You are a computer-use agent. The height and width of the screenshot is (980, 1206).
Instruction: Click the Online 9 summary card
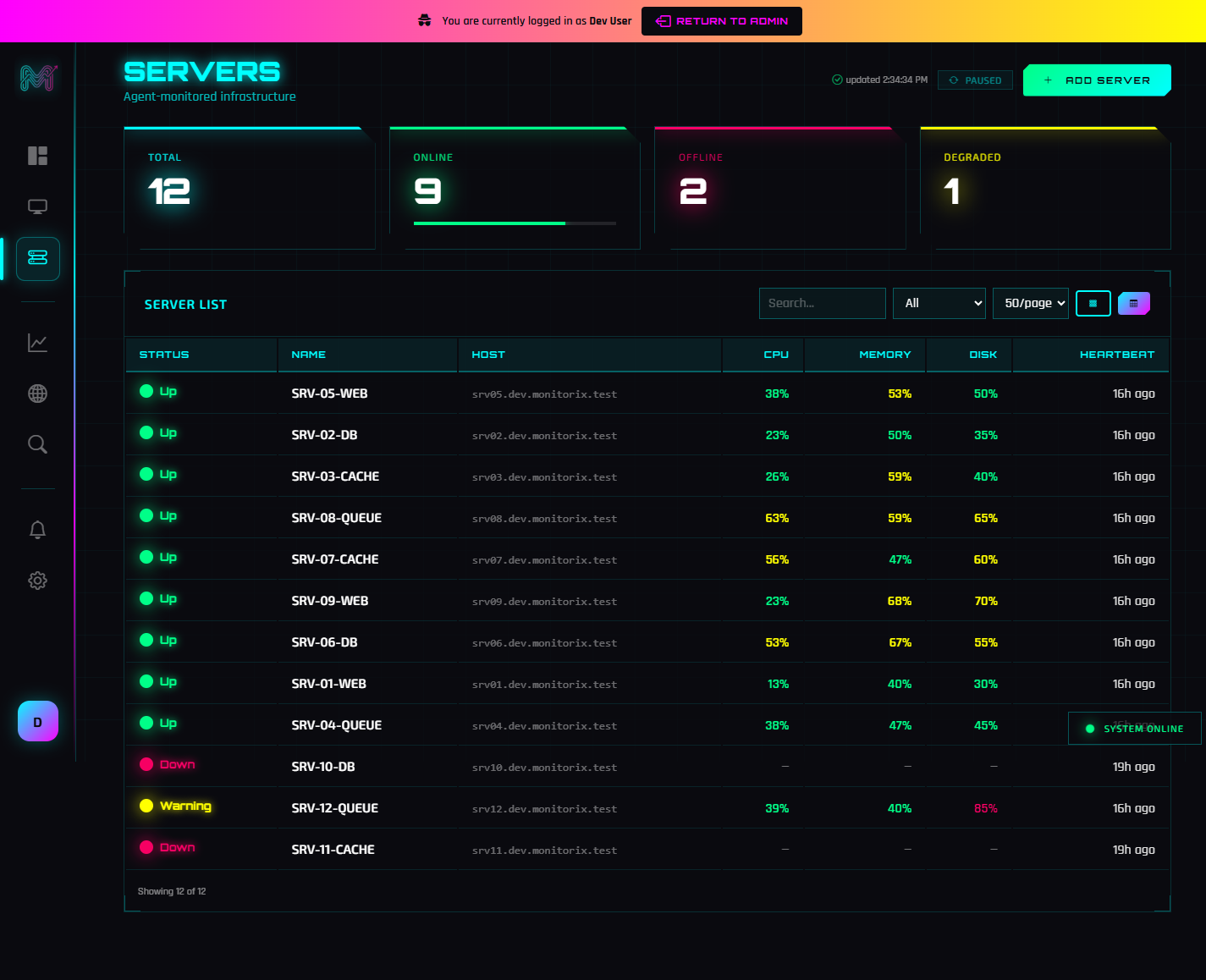pos(515,188)
